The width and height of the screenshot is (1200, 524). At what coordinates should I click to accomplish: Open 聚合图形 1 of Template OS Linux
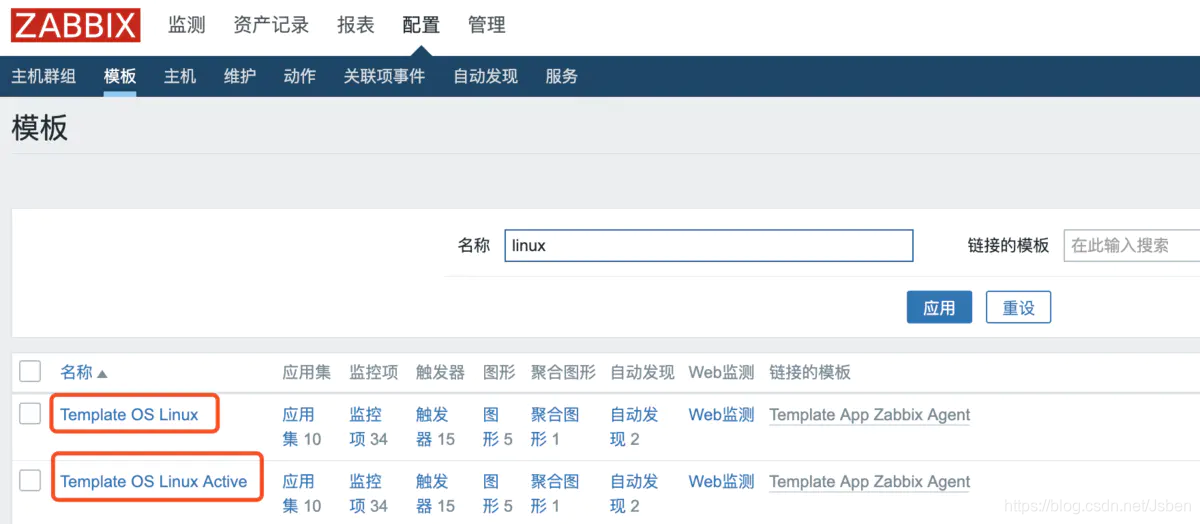pos(555,426)
